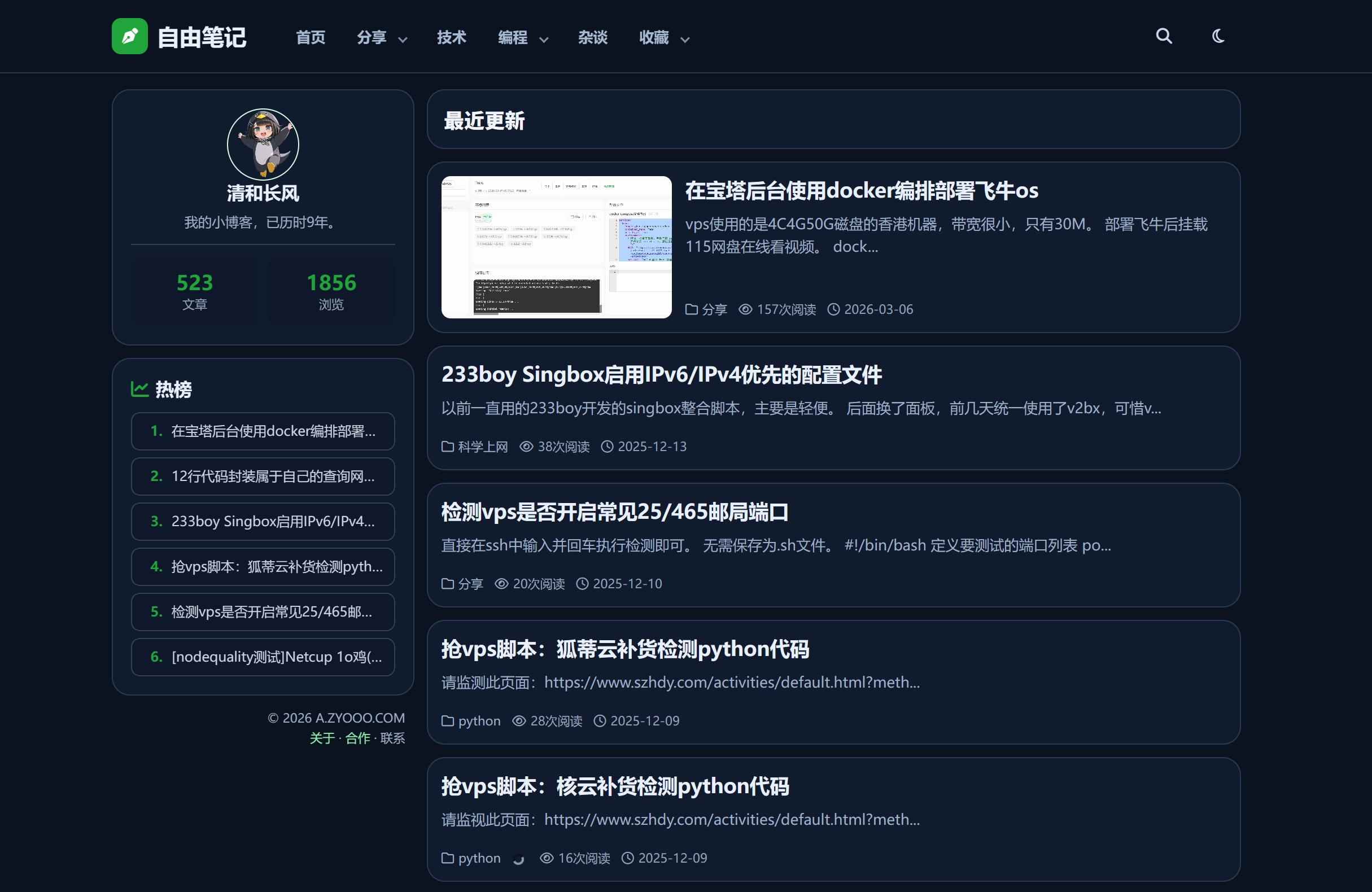The height and width of the screenshot is (892, 1372).
Task: Open the site search
Action: coord(1164,36)
